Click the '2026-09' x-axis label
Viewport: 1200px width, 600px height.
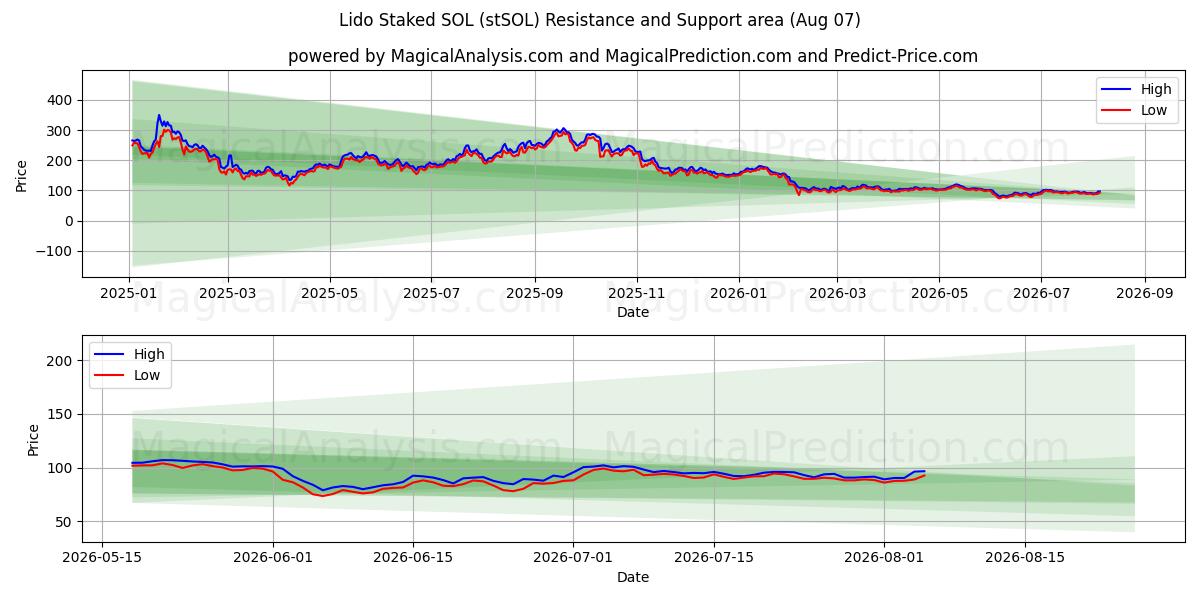tap(1144, 293)
